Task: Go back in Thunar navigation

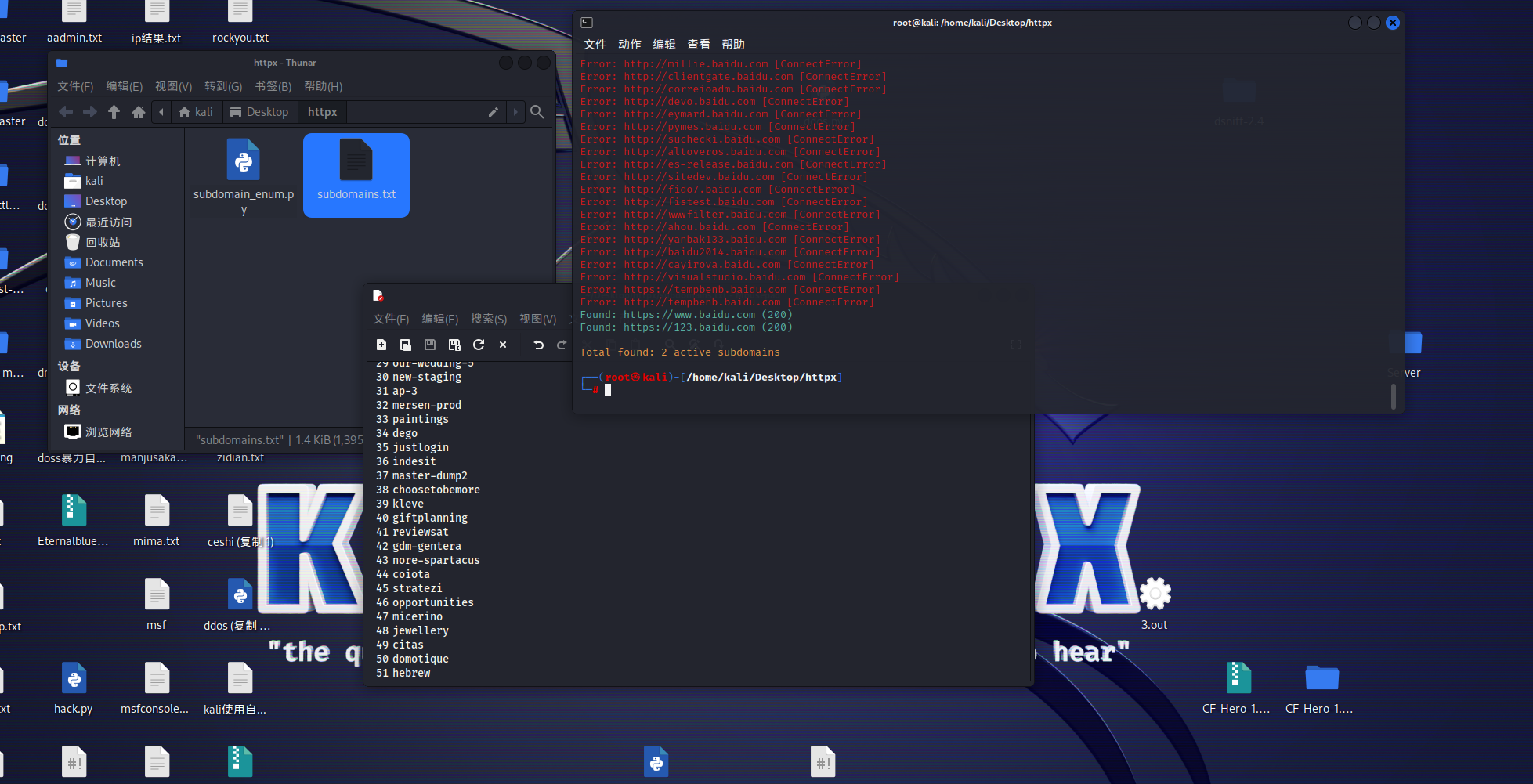Action: [66, 112]
